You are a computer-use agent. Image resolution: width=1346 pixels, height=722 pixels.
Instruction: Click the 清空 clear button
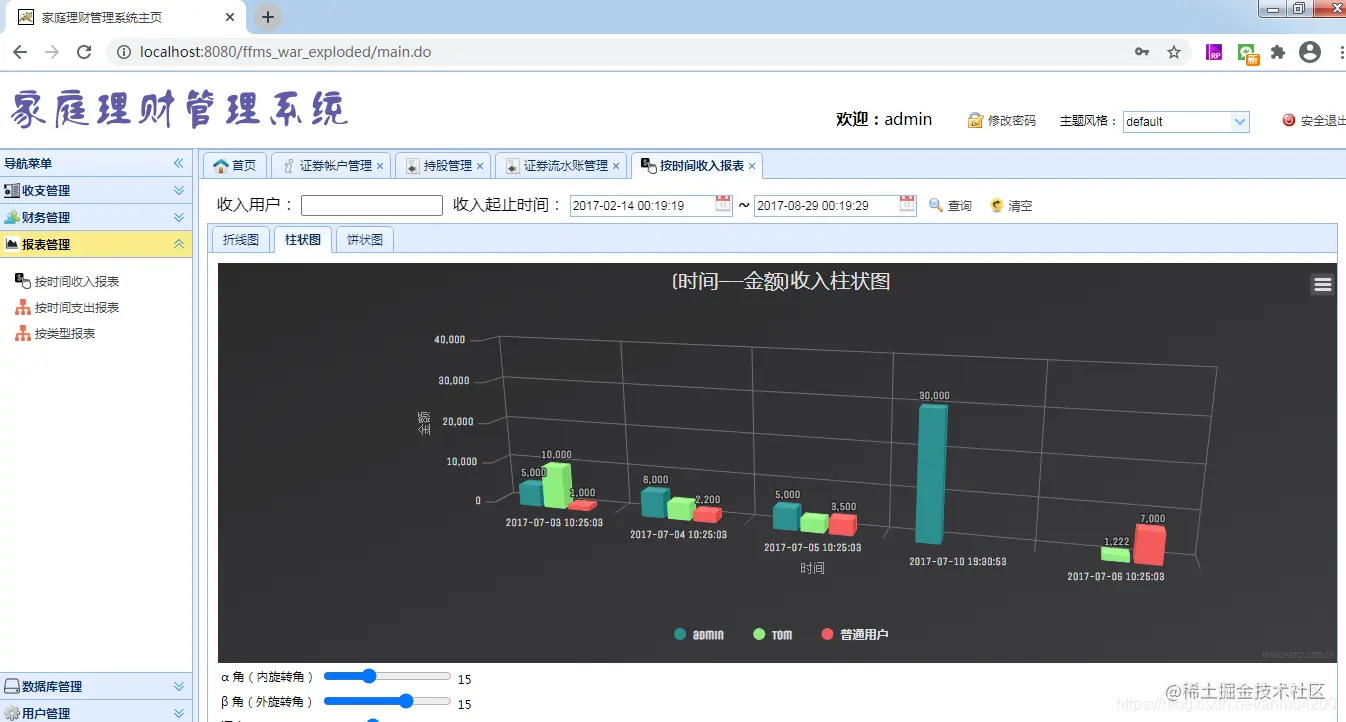(x=1011, y=205)
